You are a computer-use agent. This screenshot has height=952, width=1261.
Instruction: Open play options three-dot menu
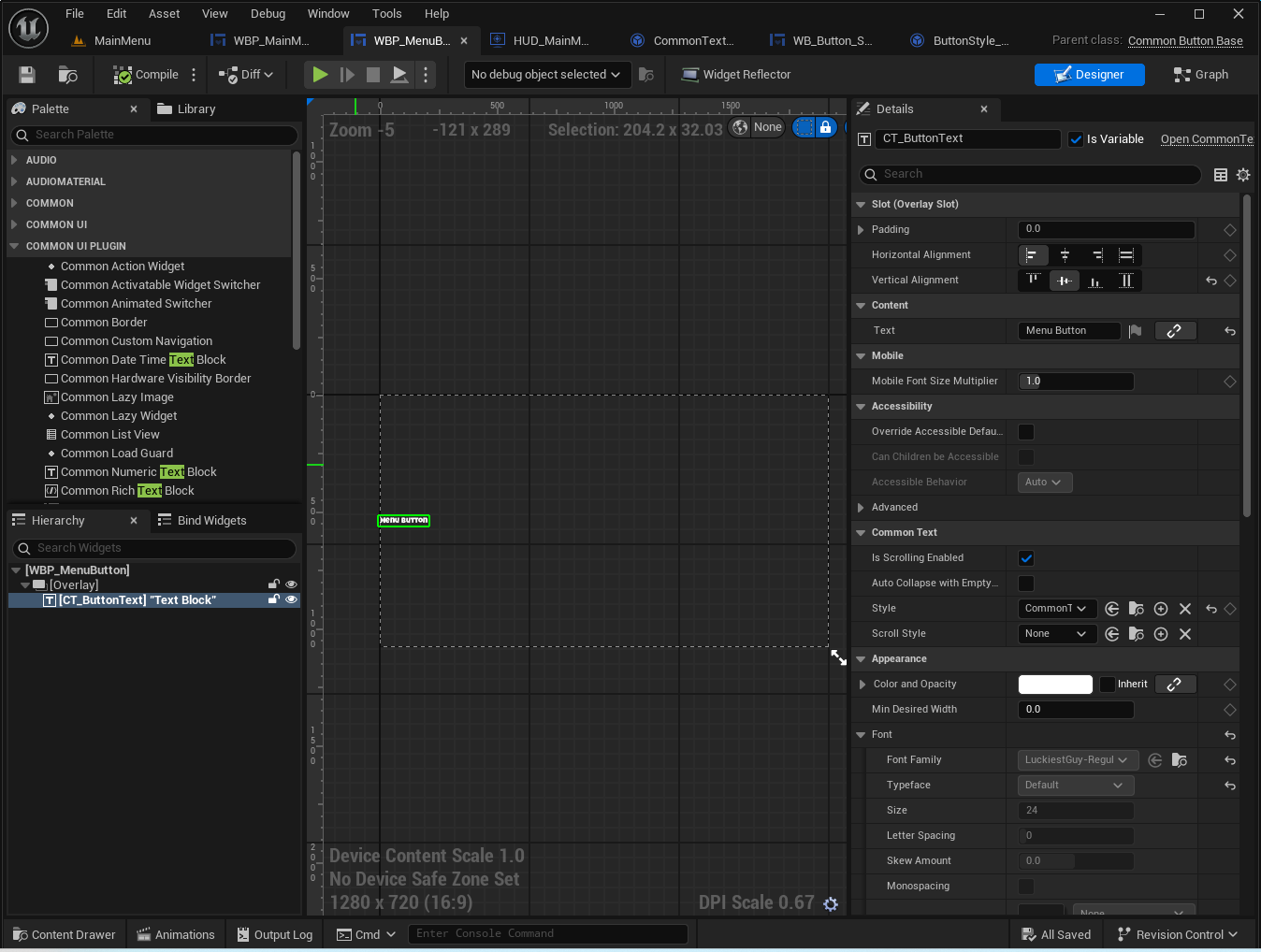coord(426,75)
